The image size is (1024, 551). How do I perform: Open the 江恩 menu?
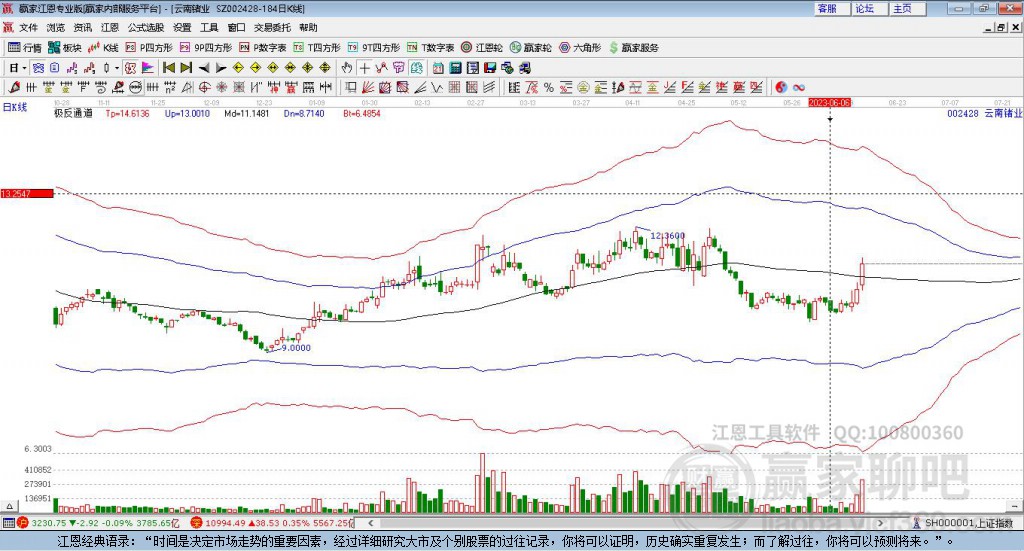(x=110, y=27)
